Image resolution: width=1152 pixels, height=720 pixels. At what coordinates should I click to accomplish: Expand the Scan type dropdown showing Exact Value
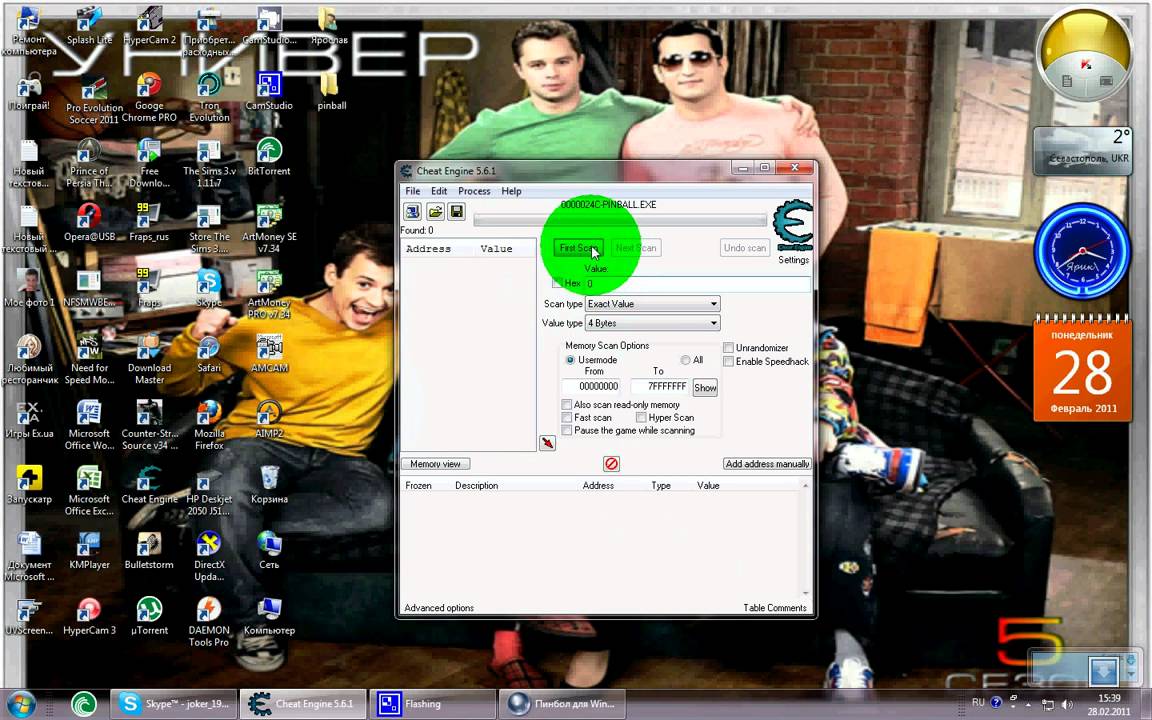pyautogui.click(x=652, y=303)
